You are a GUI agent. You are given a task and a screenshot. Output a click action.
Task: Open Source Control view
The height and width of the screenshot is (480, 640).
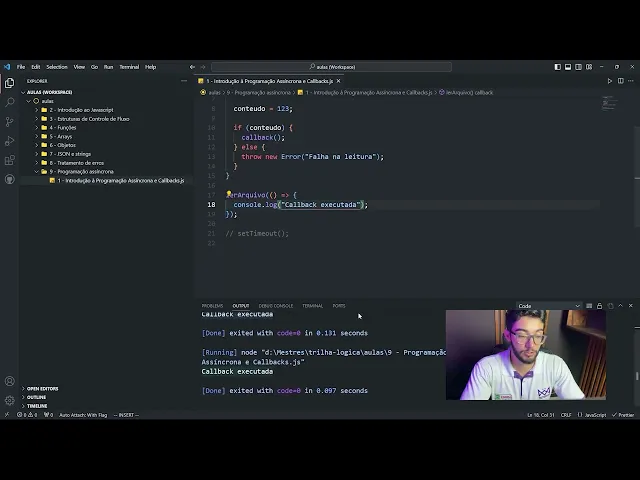tap(9, 121)
